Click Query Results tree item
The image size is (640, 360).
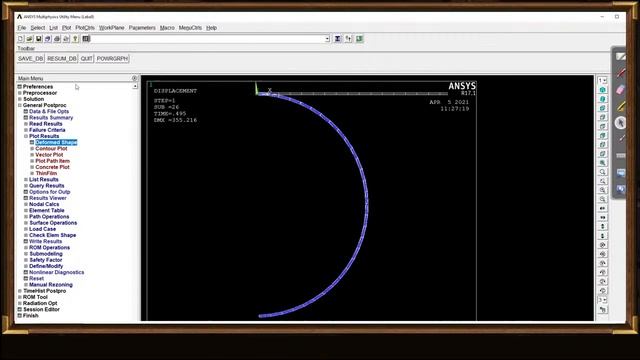47,185
